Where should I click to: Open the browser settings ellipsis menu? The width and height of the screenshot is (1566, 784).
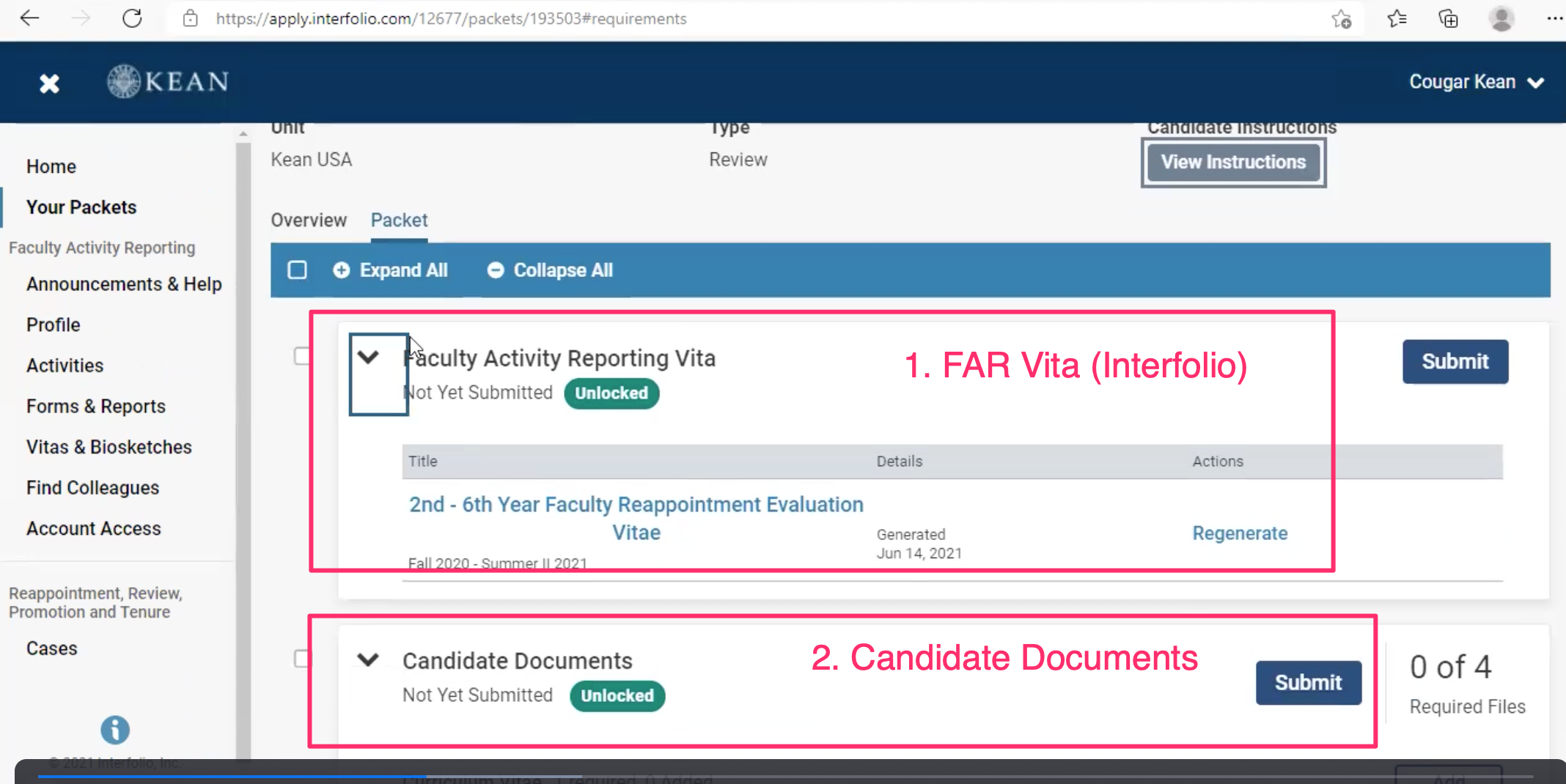tap(1554, 18)
